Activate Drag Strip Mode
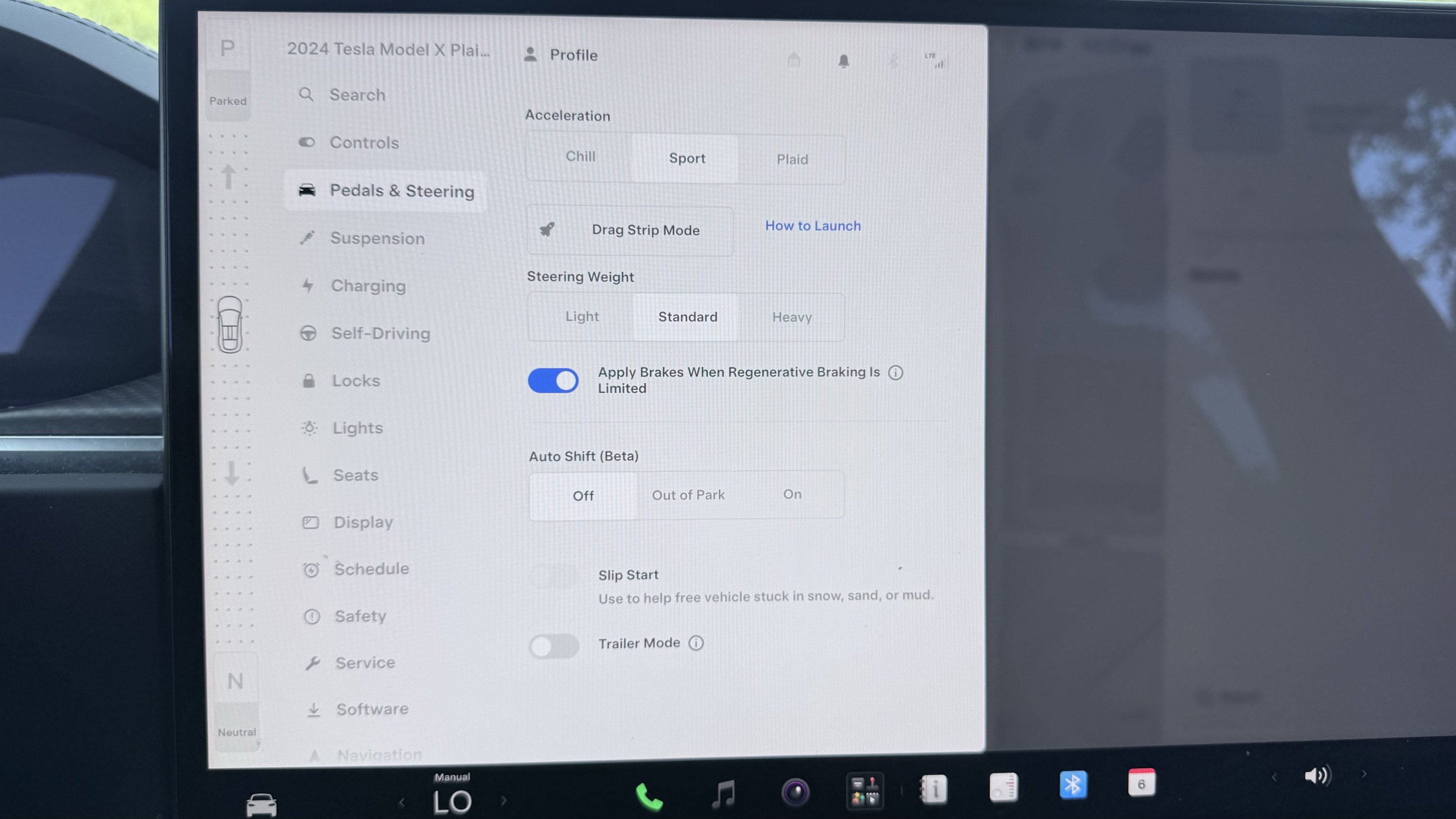Viewport: 1456px width, 819px height. (630, 230)
